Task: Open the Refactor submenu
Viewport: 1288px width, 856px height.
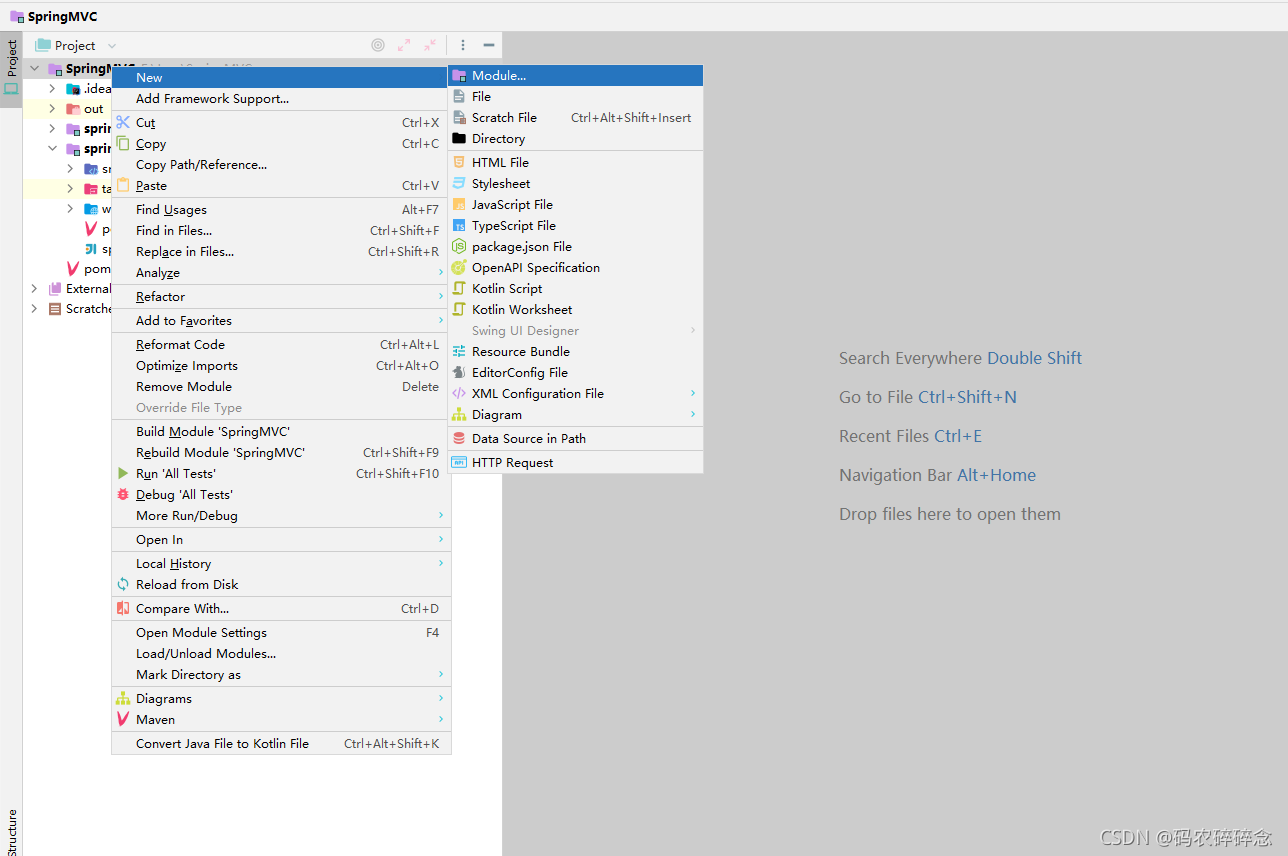Action: 281,296
